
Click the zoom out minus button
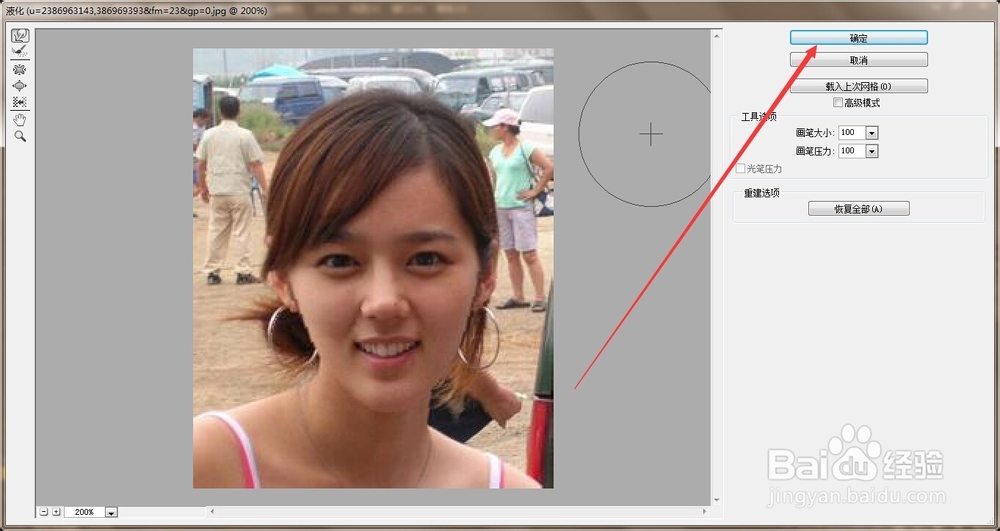click(43, 512)
